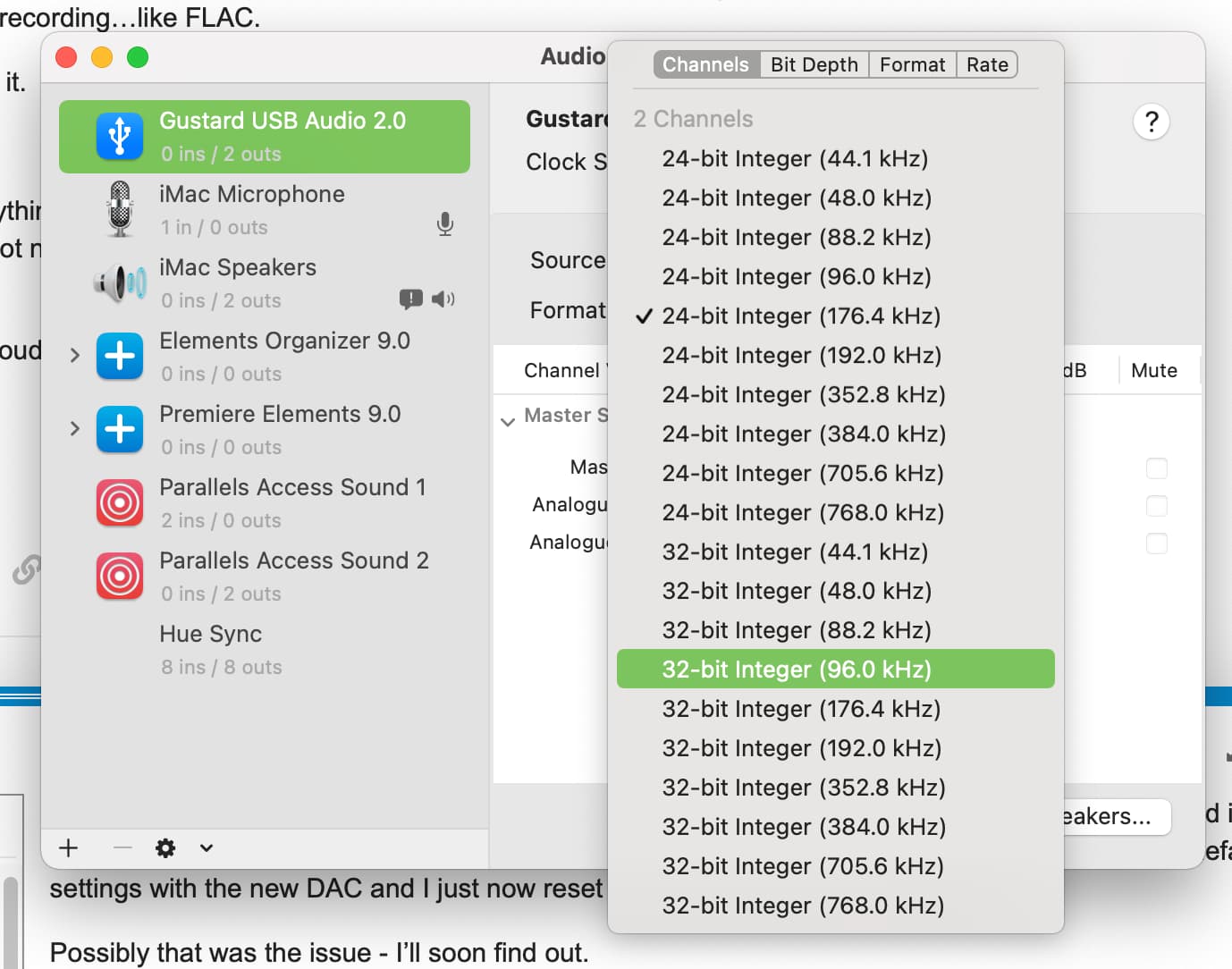This screenshot has height=969, width=1232.
Task: Choose 32-bit Integer (176.4 kHz)
Action: tap(836, 709)
